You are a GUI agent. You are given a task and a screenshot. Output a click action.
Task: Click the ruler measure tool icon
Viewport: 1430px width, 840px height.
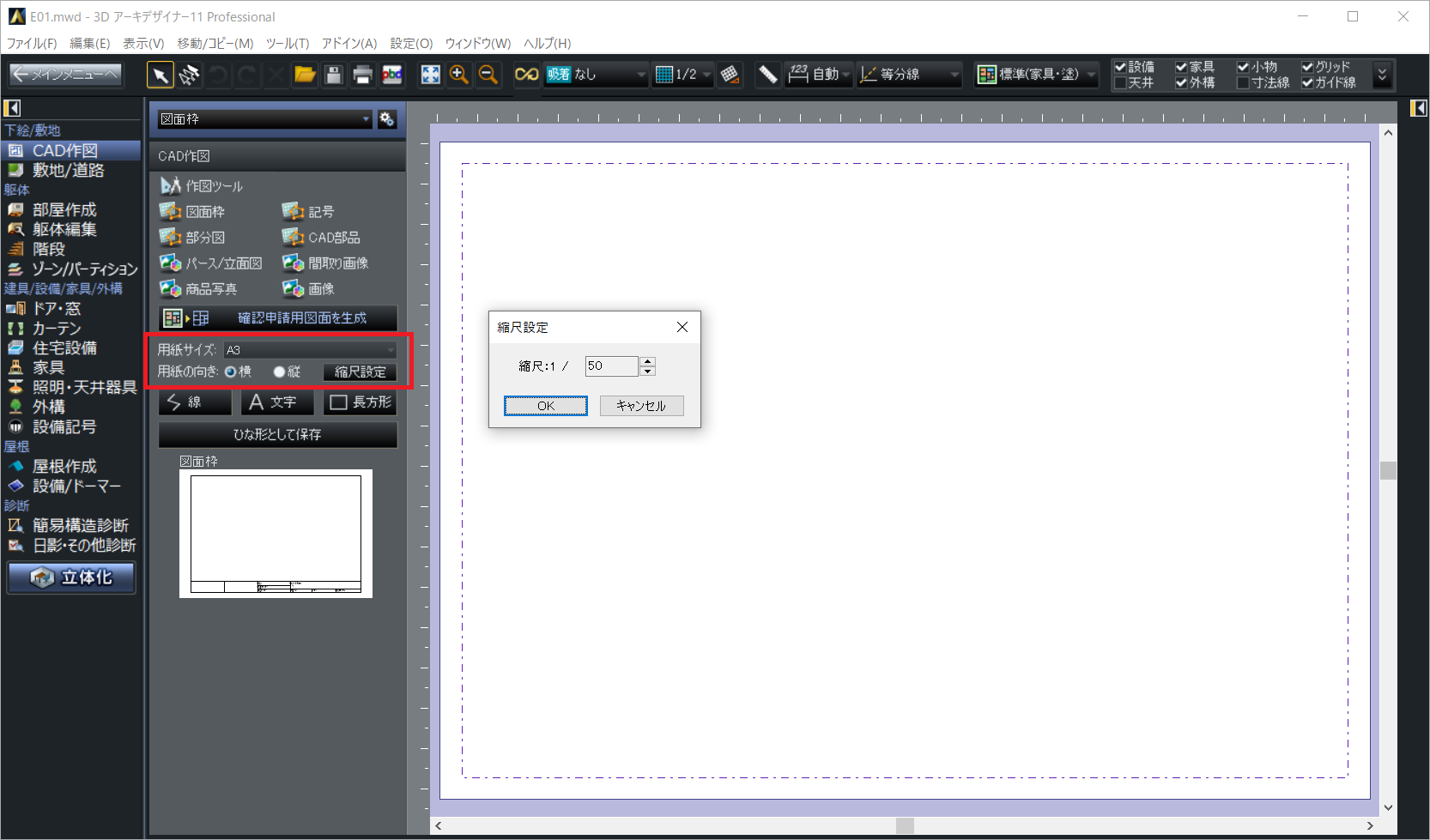point(767,76)
